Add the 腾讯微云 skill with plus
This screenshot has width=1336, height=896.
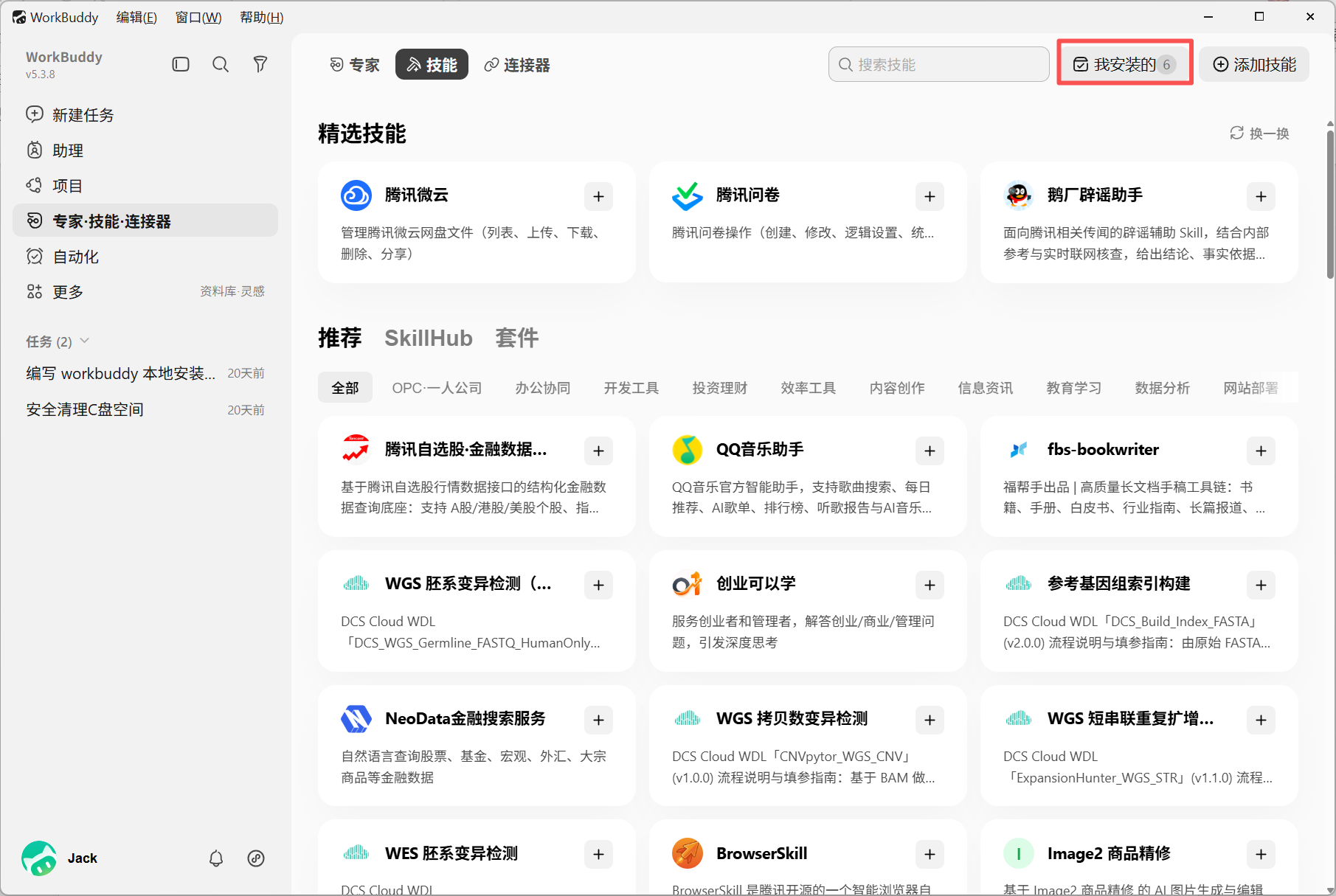click(598, 197)
